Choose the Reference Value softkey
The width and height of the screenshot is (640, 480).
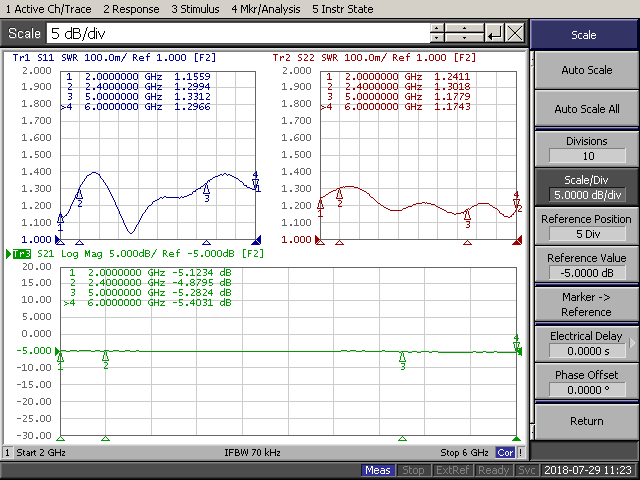(x=587, y=265)
